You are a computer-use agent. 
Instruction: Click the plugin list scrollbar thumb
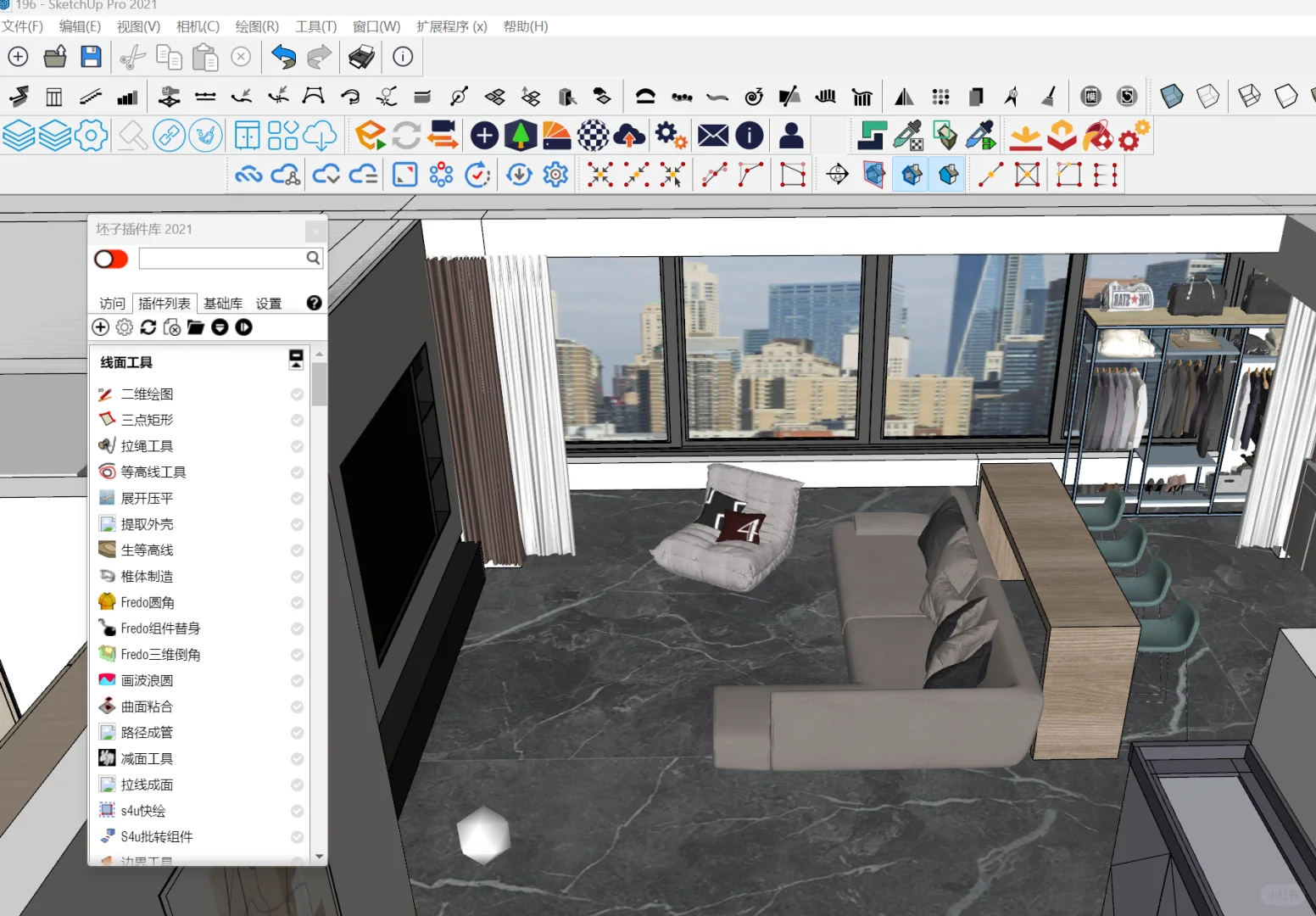click(319, 384)
